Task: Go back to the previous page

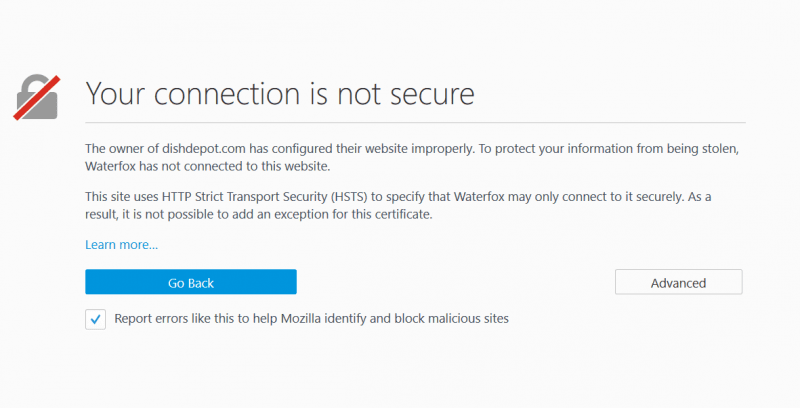Action: 190,283
